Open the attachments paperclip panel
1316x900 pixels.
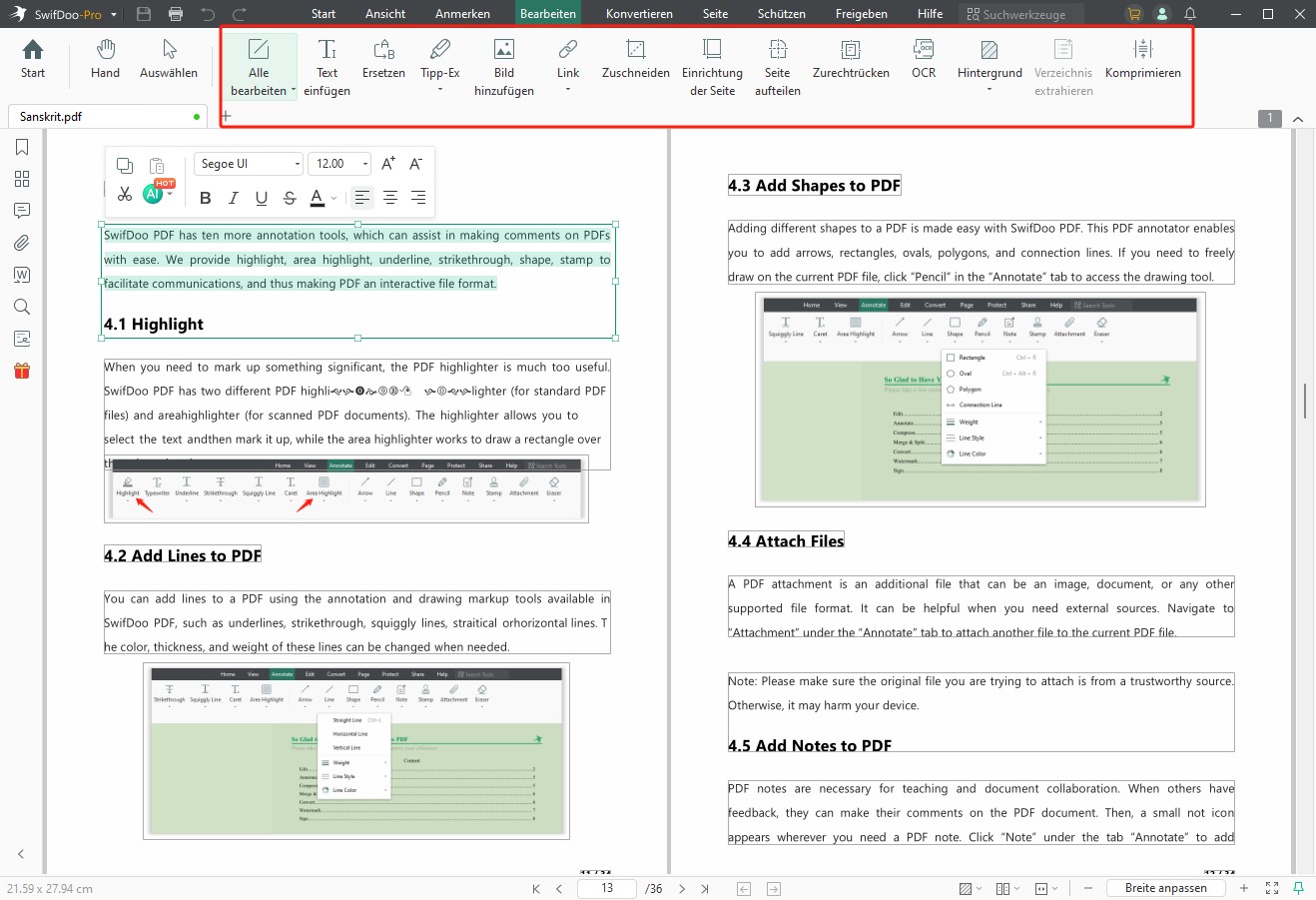coord(22,243)
